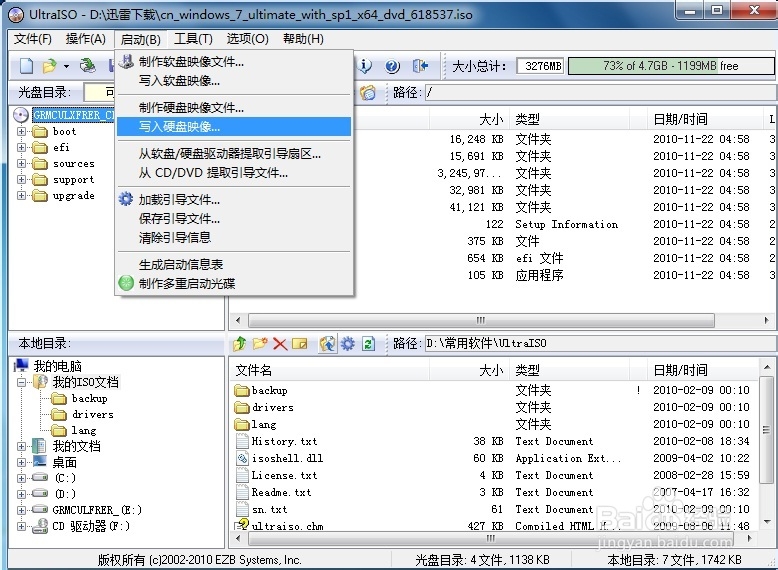
Task: Click the Help question mark toolbar icon
Action: click(x=392, y=66)
